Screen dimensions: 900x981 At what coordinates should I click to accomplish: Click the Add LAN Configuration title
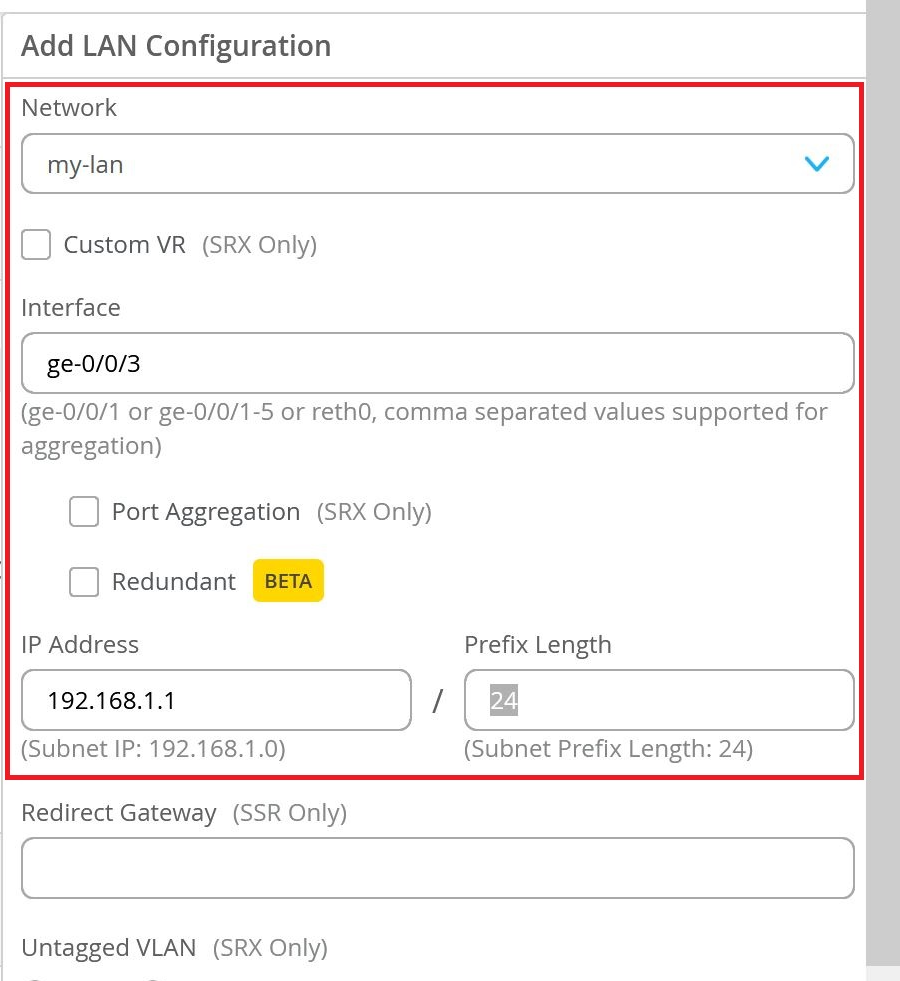tap(176, 46)
